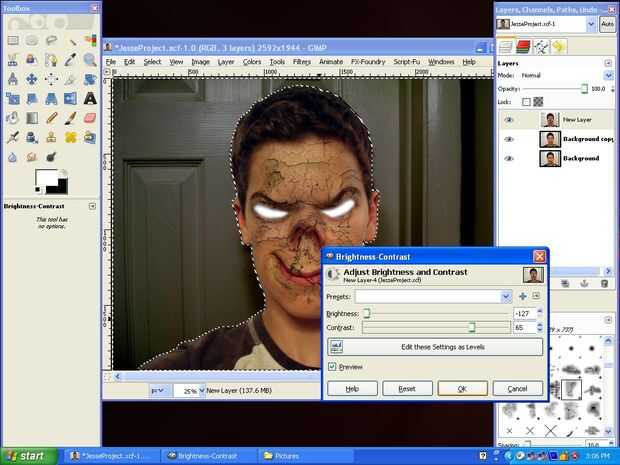Open the Layers tab configuration menu
This screenshot has width=620, height=465.
(608, 63)
